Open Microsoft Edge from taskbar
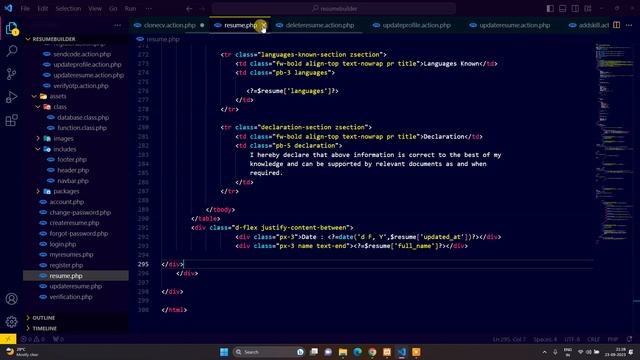 pos(358,352)
